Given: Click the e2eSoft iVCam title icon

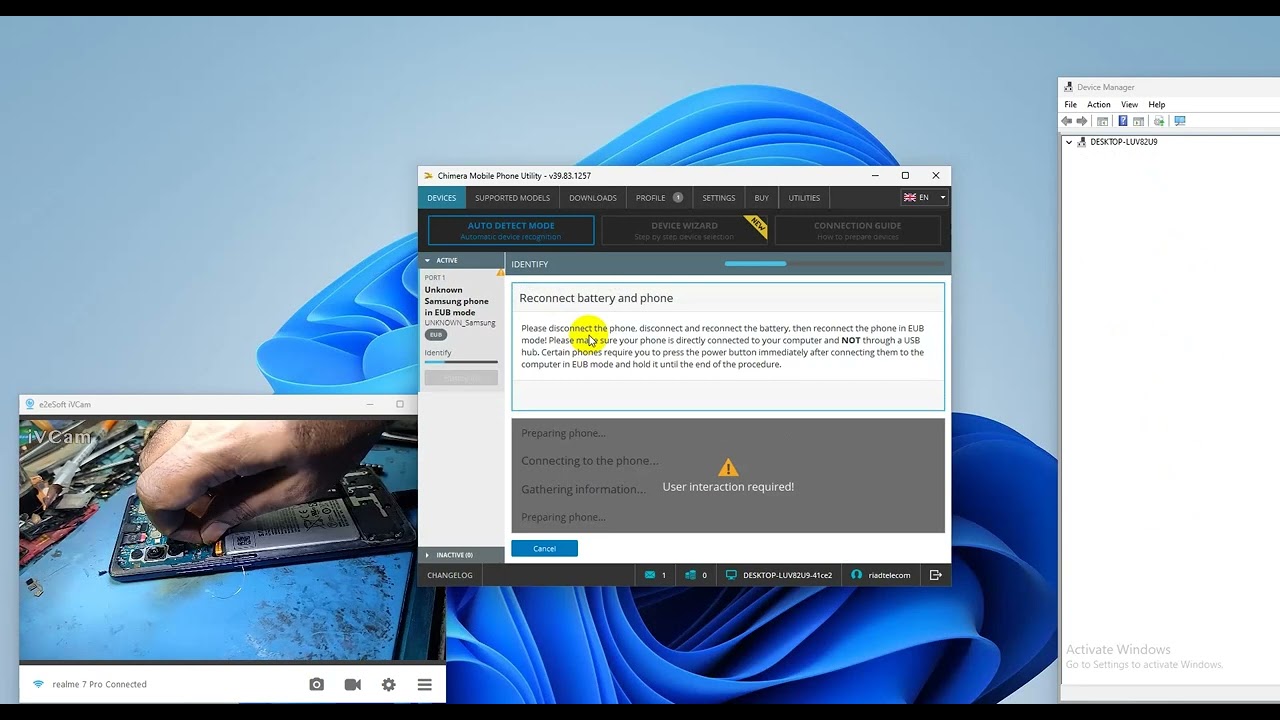Looking at the screenshot, I should tap(30, 404).
